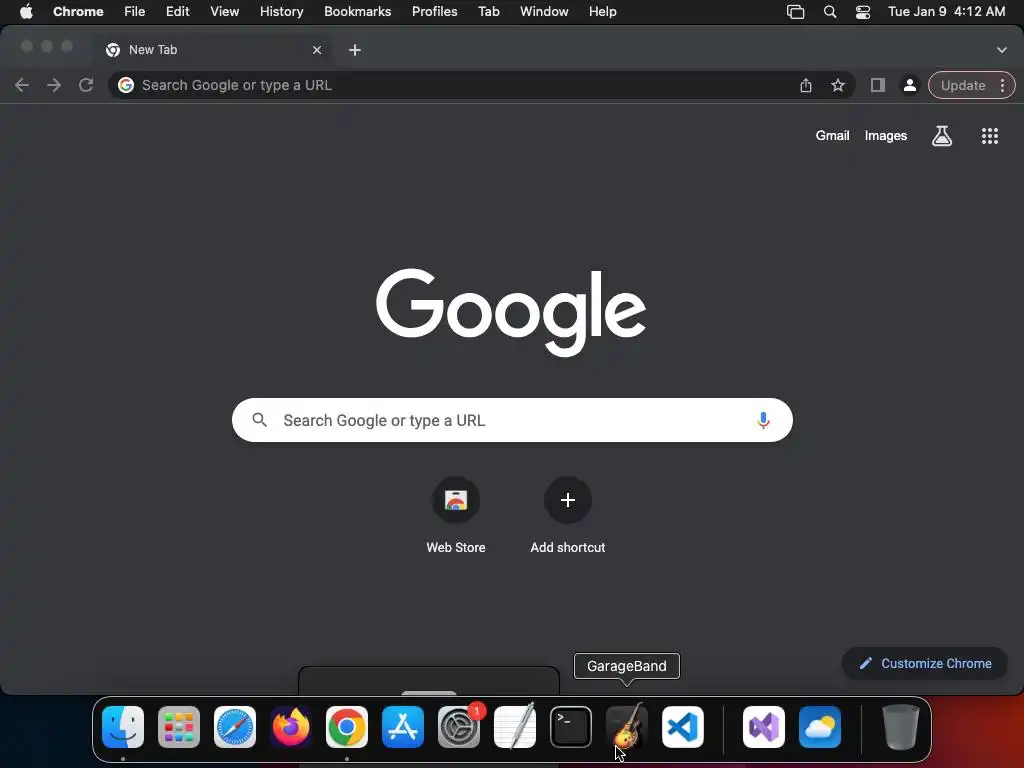The height and width of the screenshot is (768, 1024).
Task: Close the New Tab tab
Action: point(317,50)
